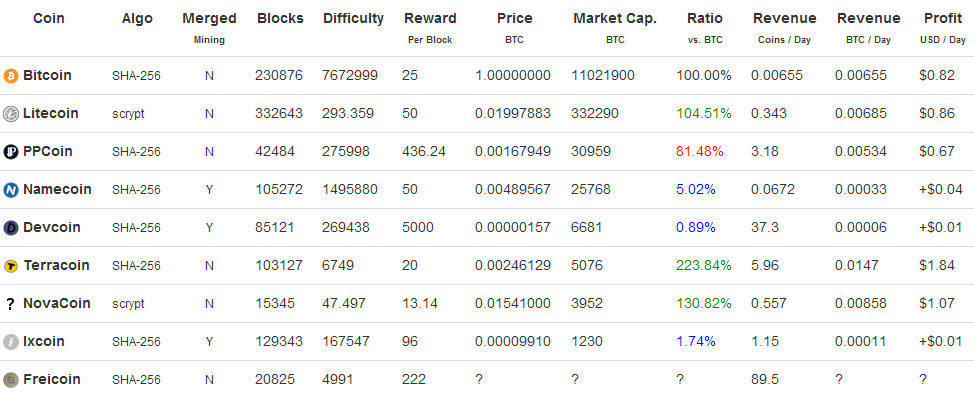Click the gray Ixcoin logo icon
Screen dimensions: 974x398
11,342
